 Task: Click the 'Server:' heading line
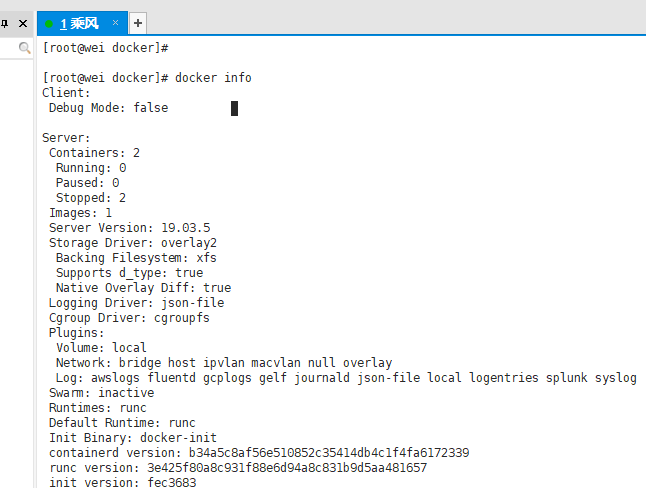pos(66,138)
